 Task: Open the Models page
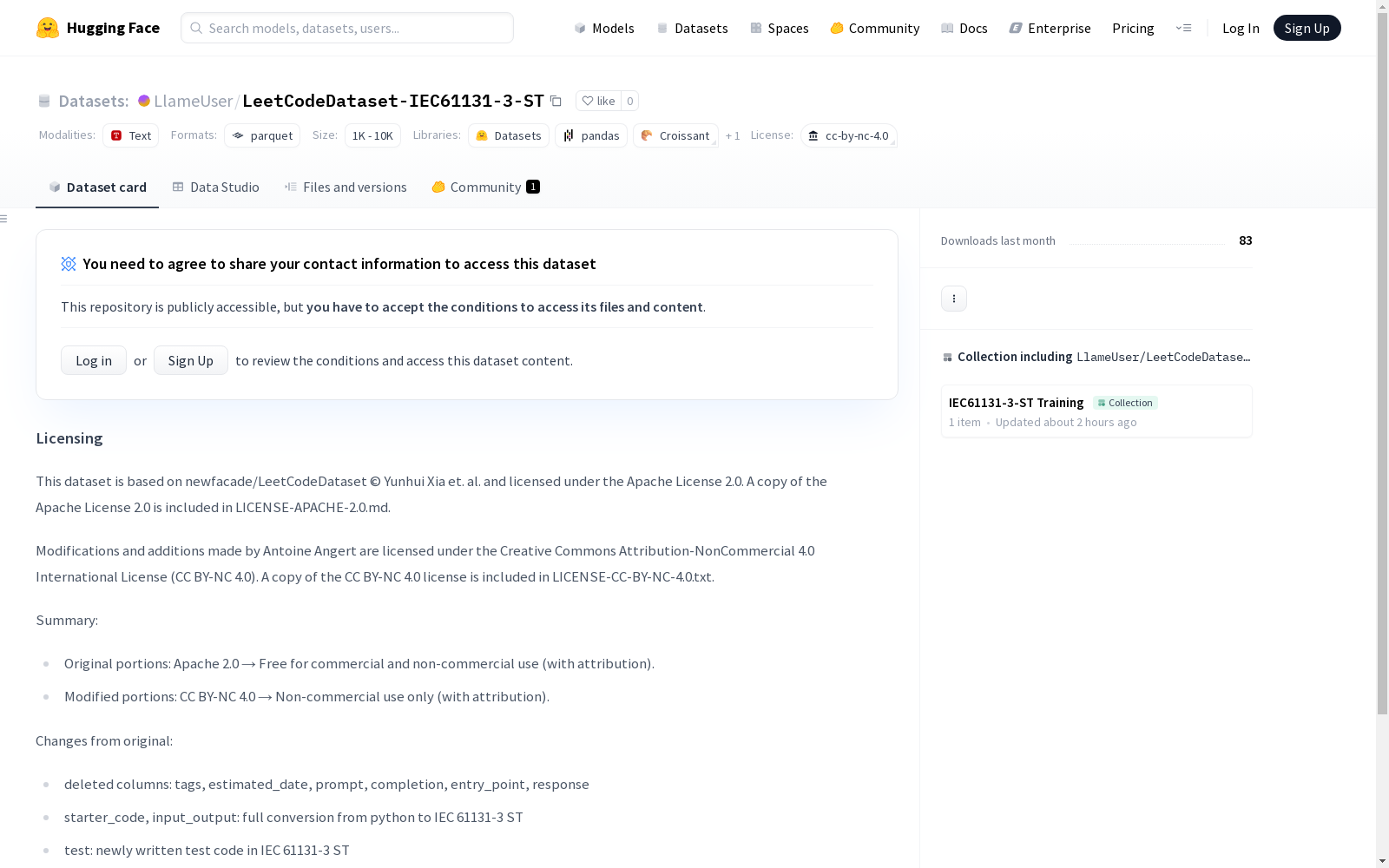604,28
